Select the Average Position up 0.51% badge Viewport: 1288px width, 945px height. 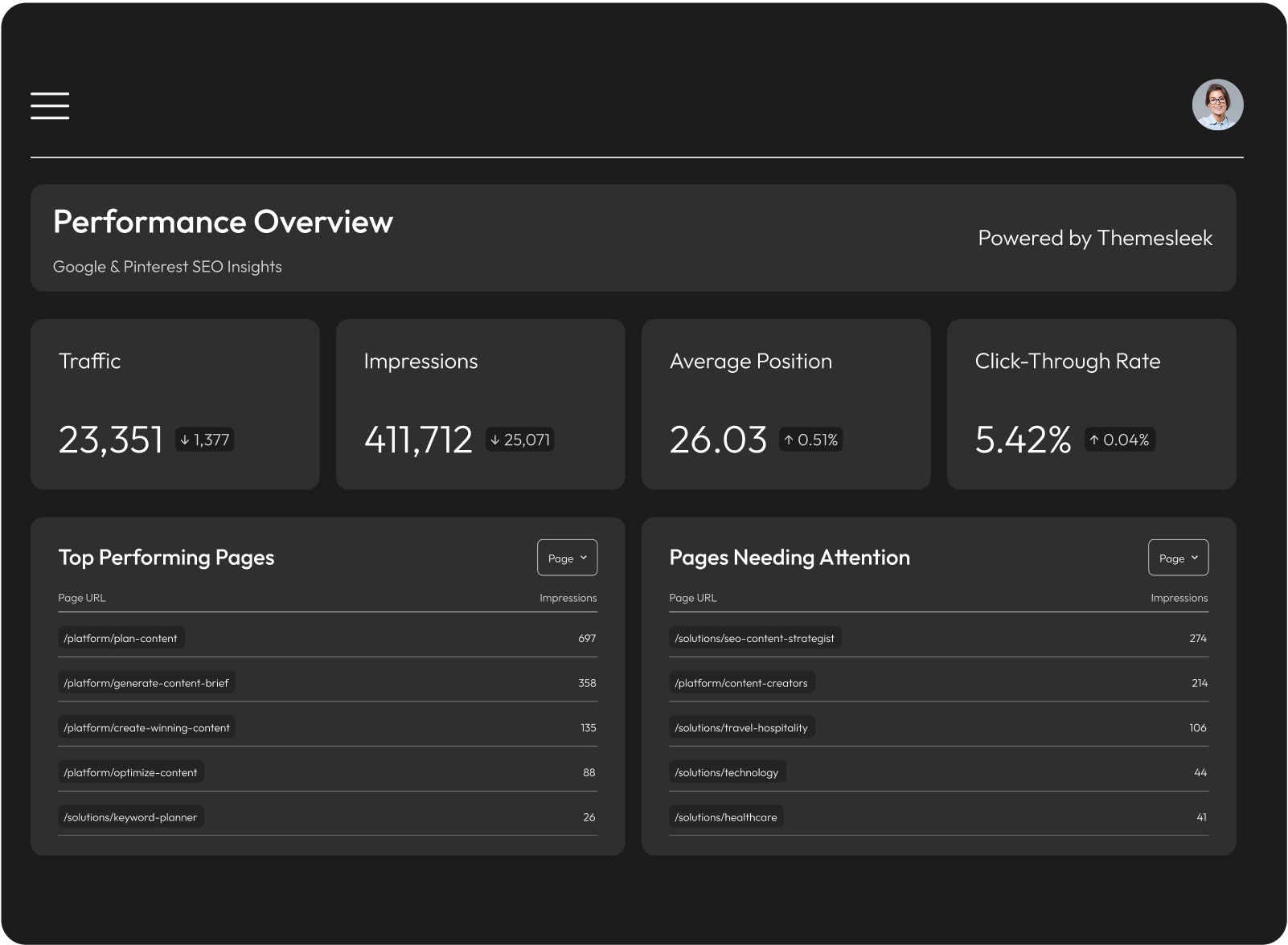810,440
